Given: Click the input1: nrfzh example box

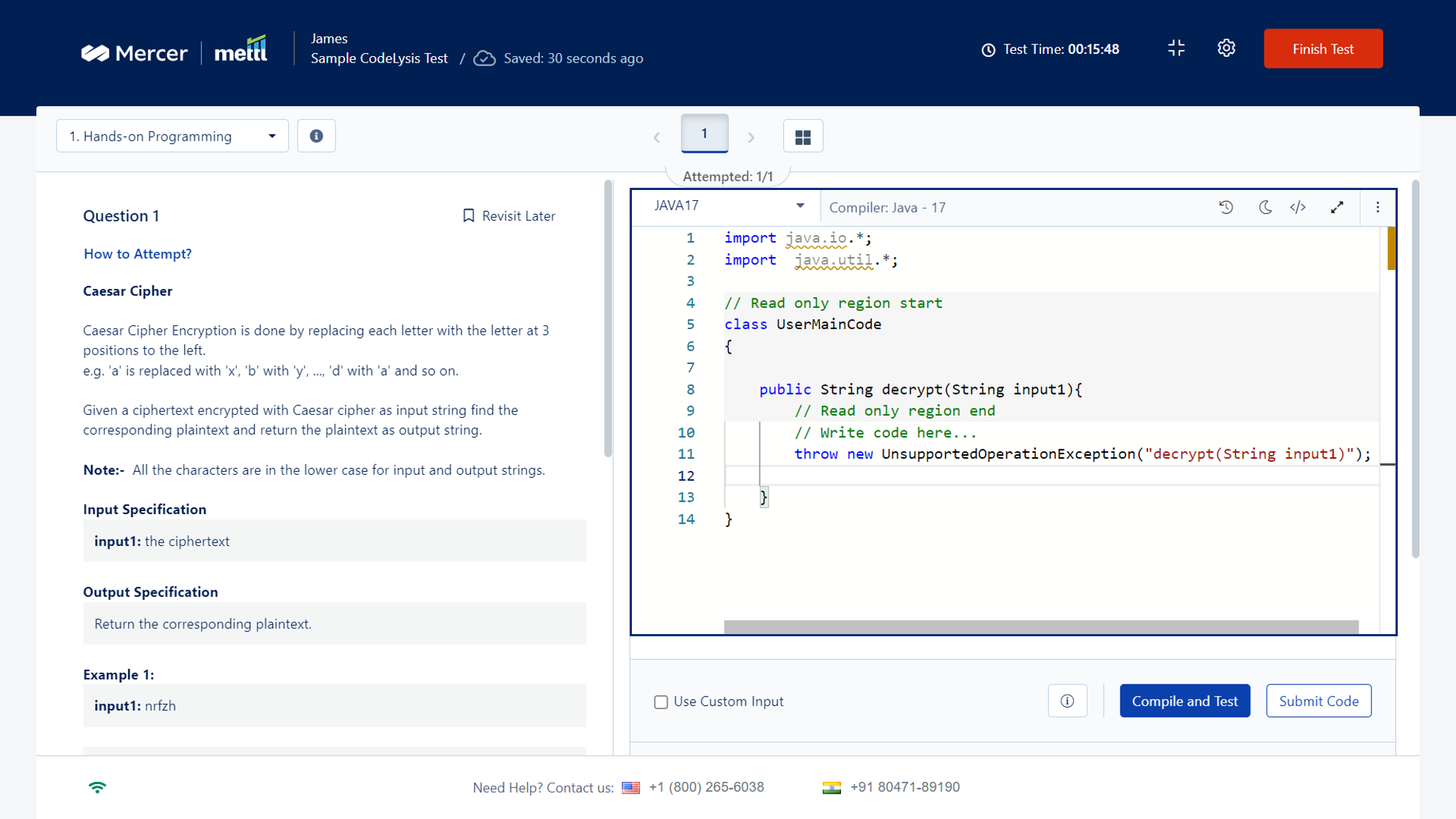Looking at the screenshot, I should (x=334, y=705).
